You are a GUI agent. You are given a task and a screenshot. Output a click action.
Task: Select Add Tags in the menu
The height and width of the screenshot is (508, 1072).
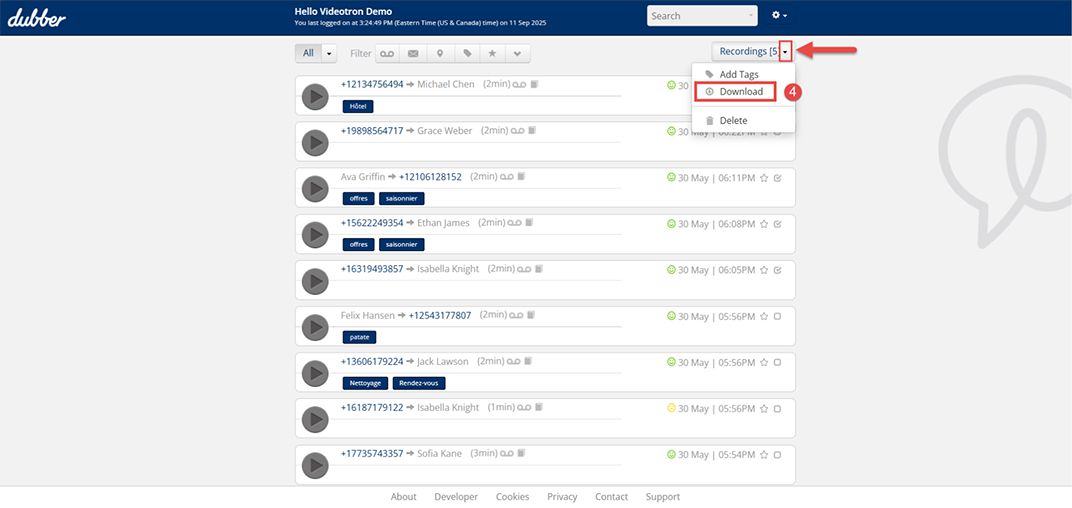[x=739, y=75]
